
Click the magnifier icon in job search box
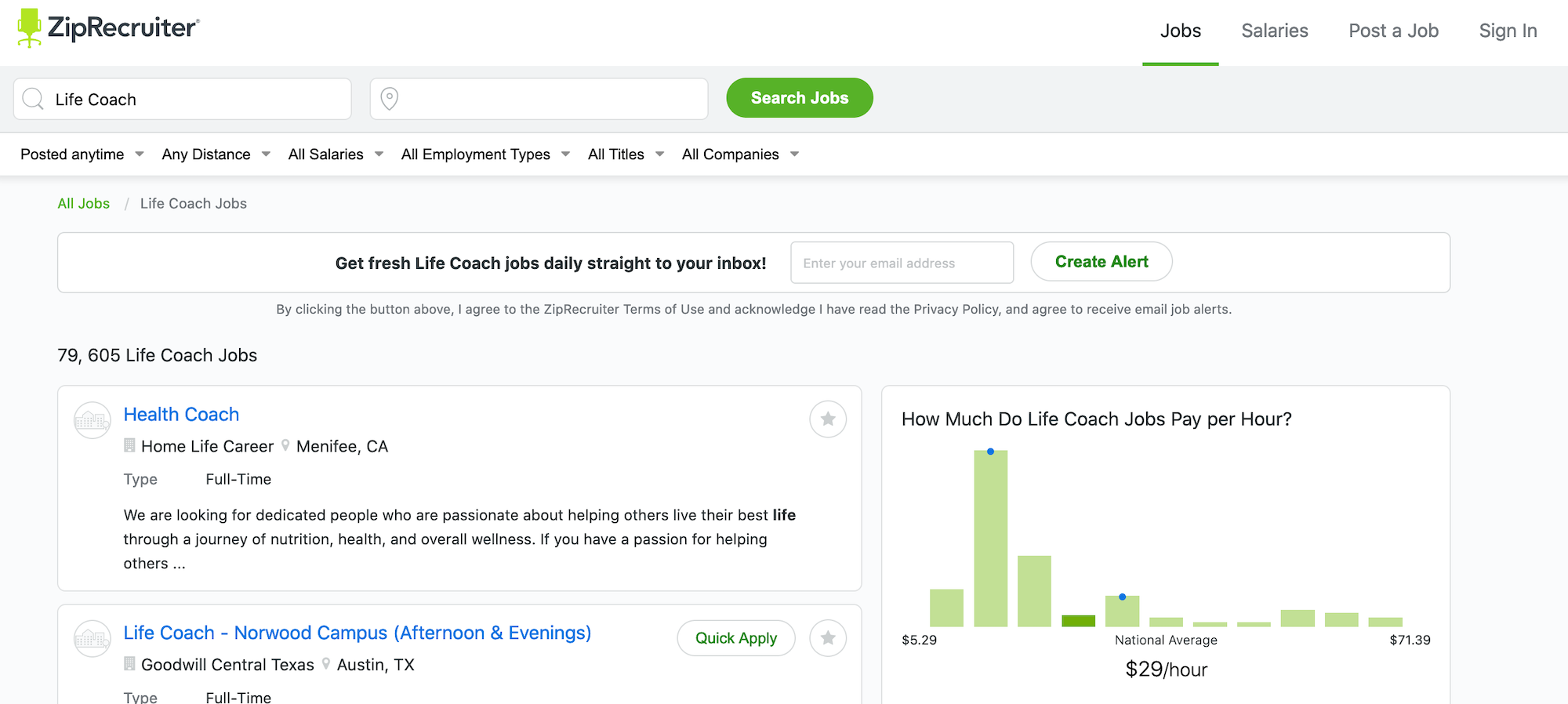[33, 99]
